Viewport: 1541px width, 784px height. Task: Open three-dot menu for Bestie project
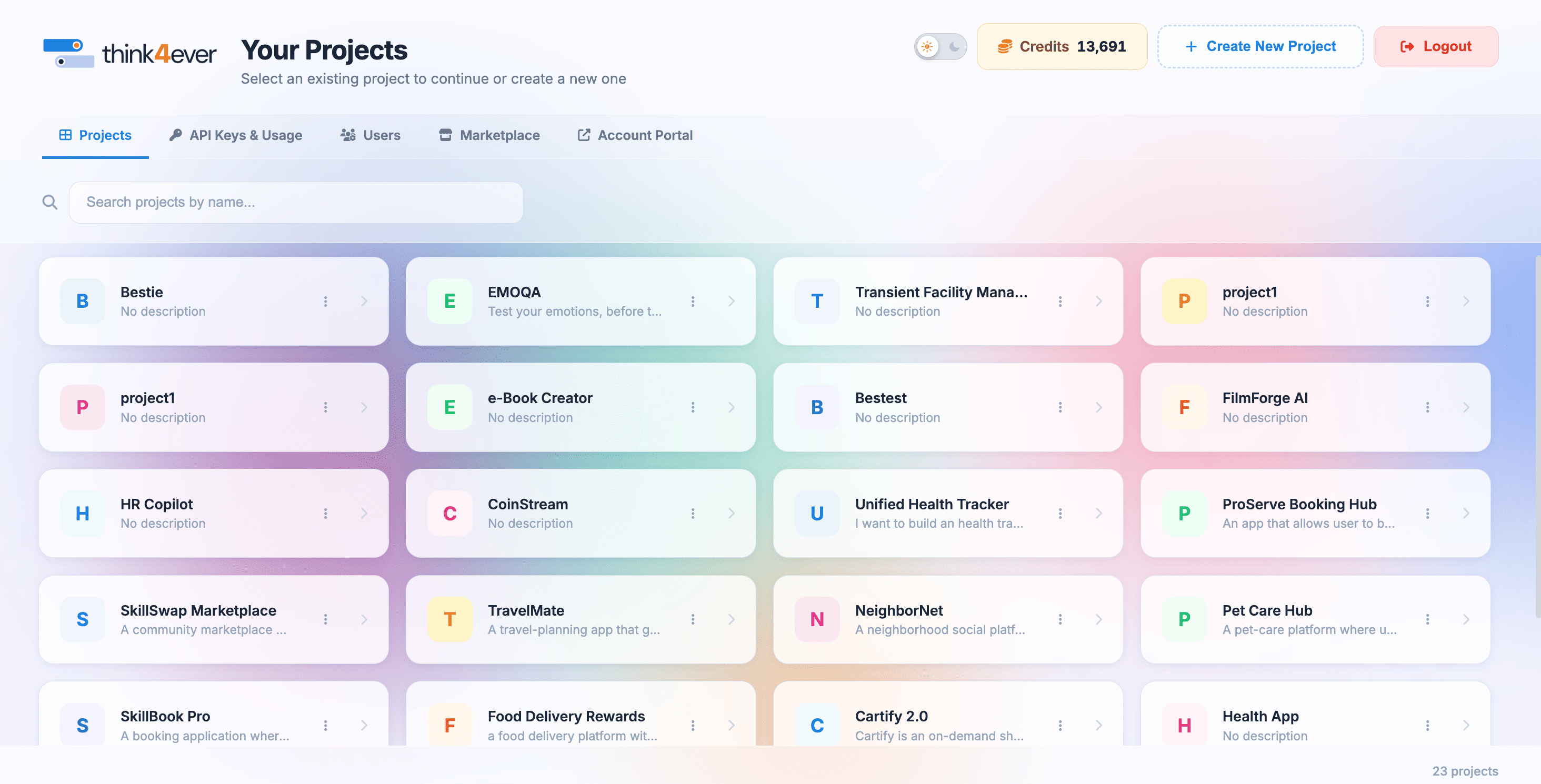[x=325, y=301]
